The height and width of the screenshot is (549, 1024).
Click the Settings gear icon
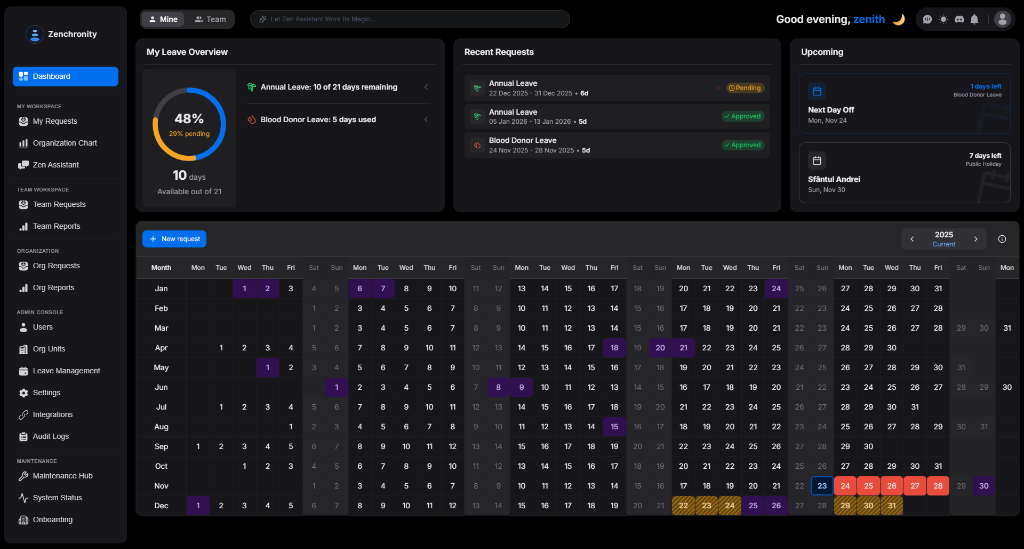(24, 393)
